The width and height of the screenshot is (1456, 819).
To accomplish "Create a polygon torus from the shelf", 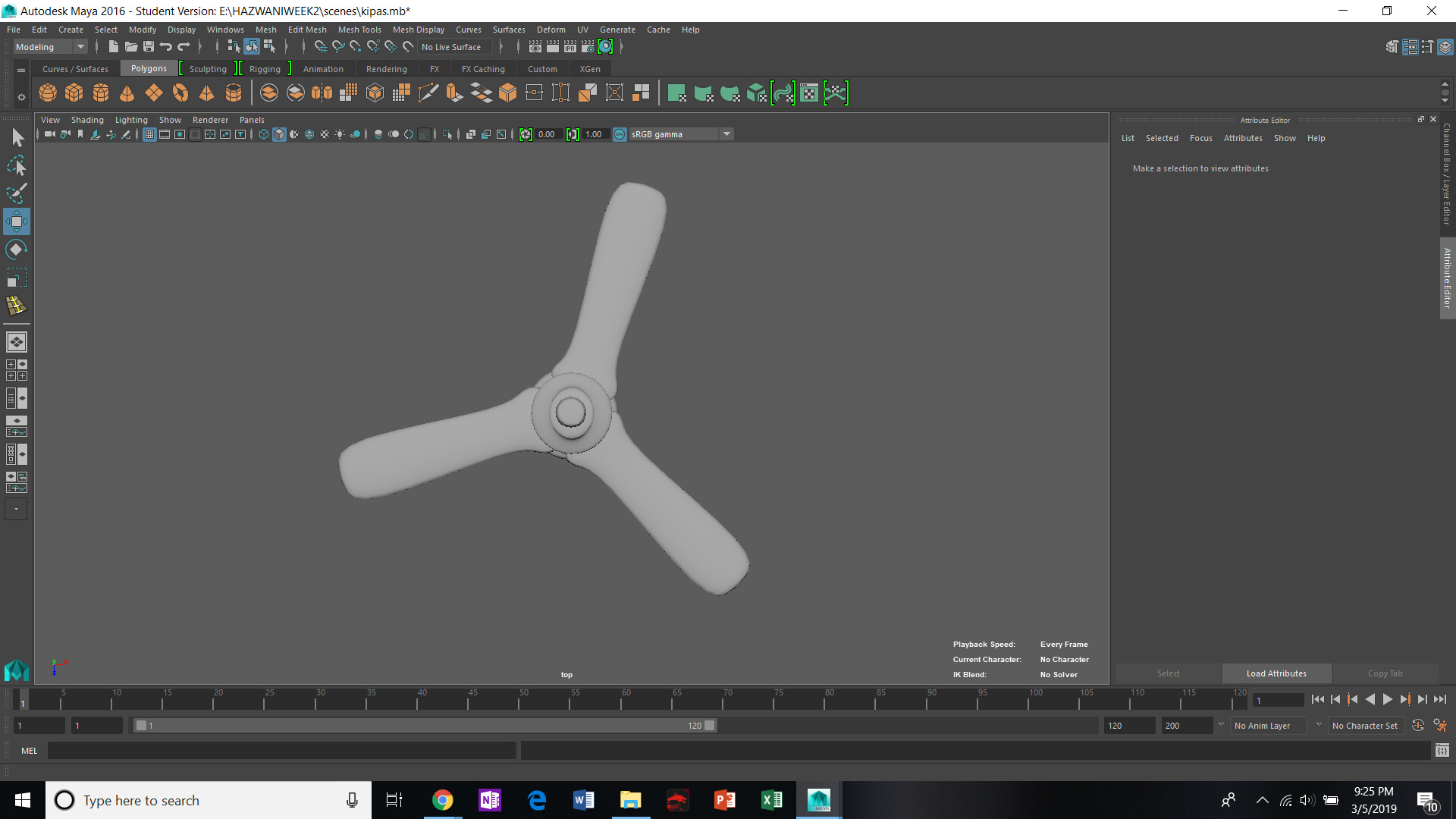I will pyautogui.click(x=180, y=93).
